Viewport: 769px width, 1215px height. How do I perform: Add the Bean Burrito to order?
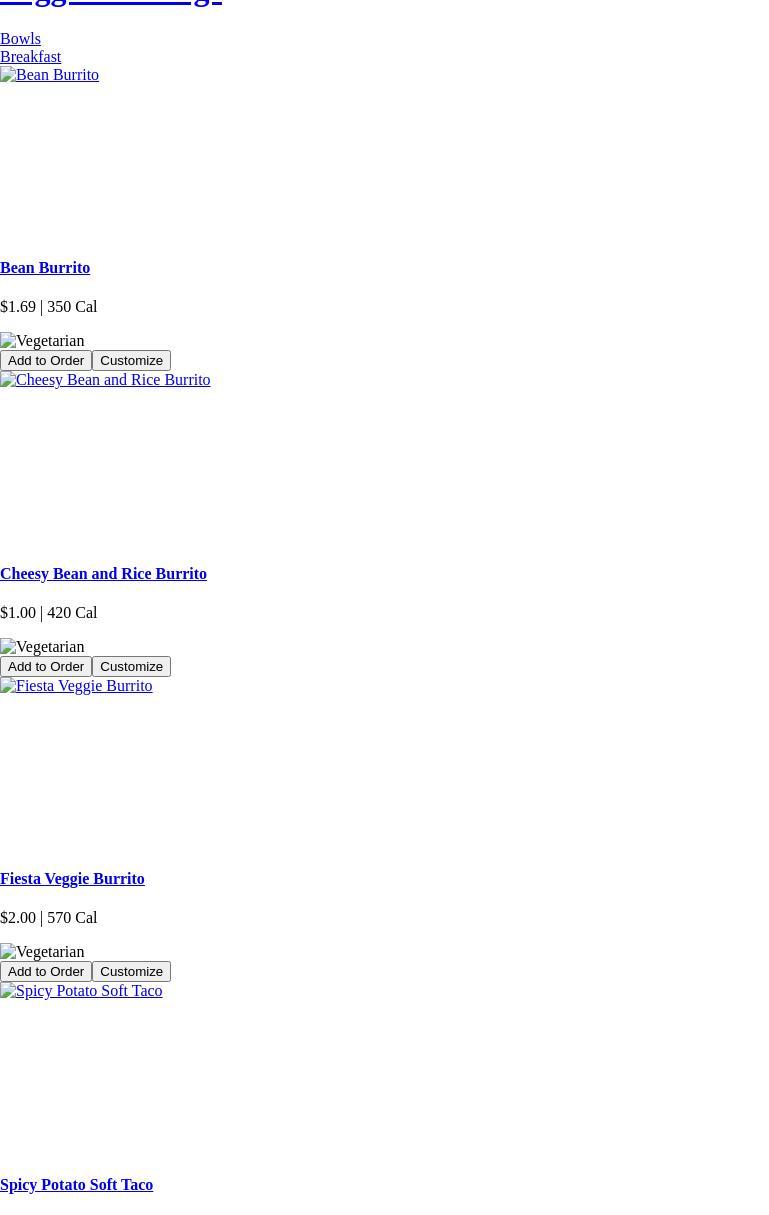(x=46, y=361)
